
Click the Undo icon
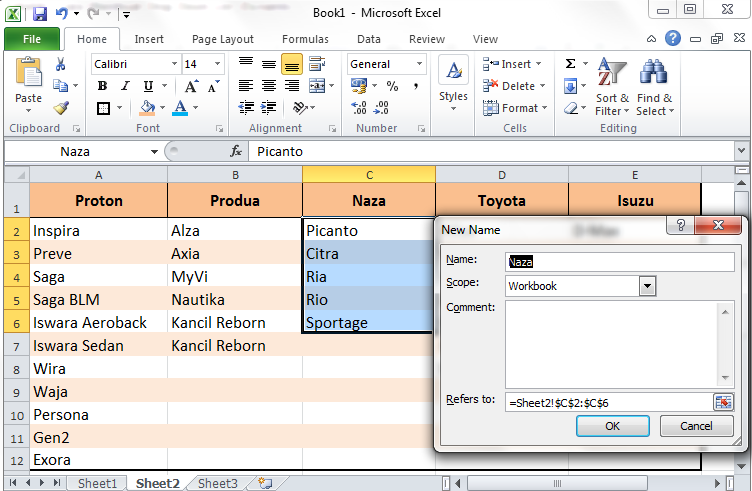[x=61, y=13]
